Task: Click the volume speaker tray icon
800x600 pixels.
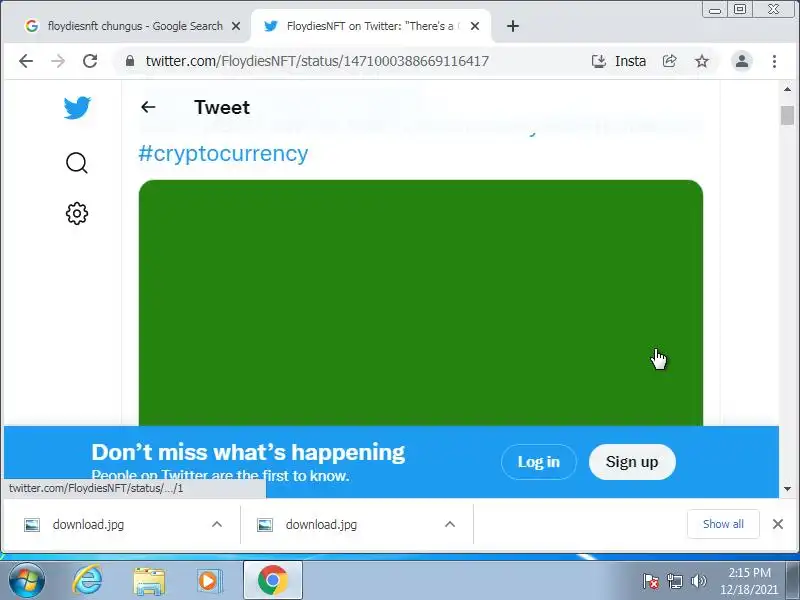Action: pos(698,581)
